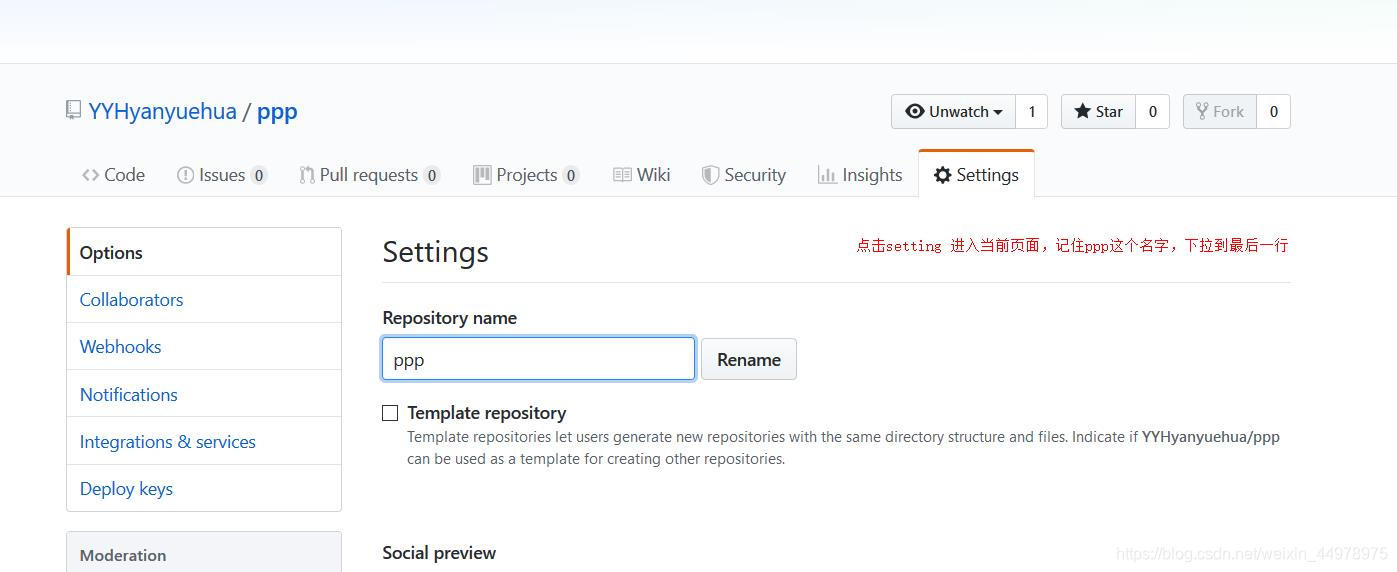The height and width of the screenshot is (572, 1397).
Task: Click the Template repository label
Action: click(x=487, y=413)
